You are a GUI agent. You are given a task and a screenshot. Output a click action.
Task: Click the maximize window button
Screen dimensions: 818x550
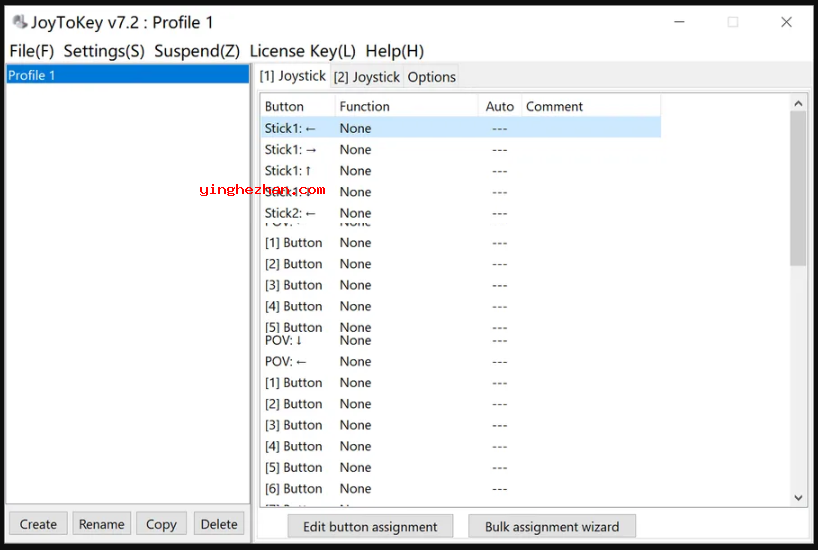tap(732, 22)
